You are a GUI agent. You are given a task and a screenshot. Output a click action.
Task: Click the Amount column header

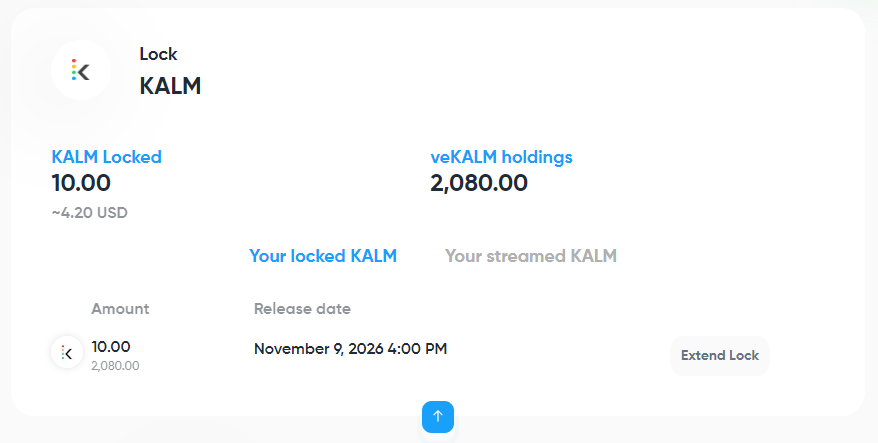120,308
